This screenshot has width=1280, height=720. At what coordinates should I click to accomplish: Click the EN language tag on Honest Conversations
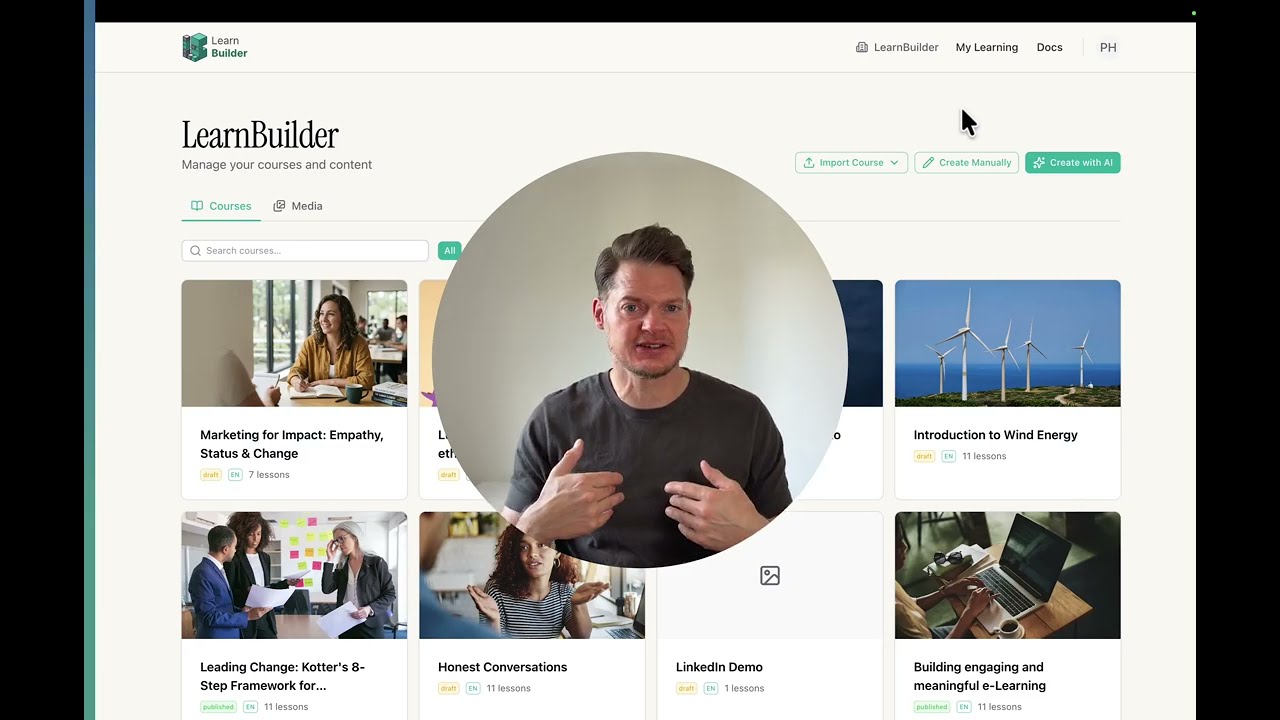(473, 688)
